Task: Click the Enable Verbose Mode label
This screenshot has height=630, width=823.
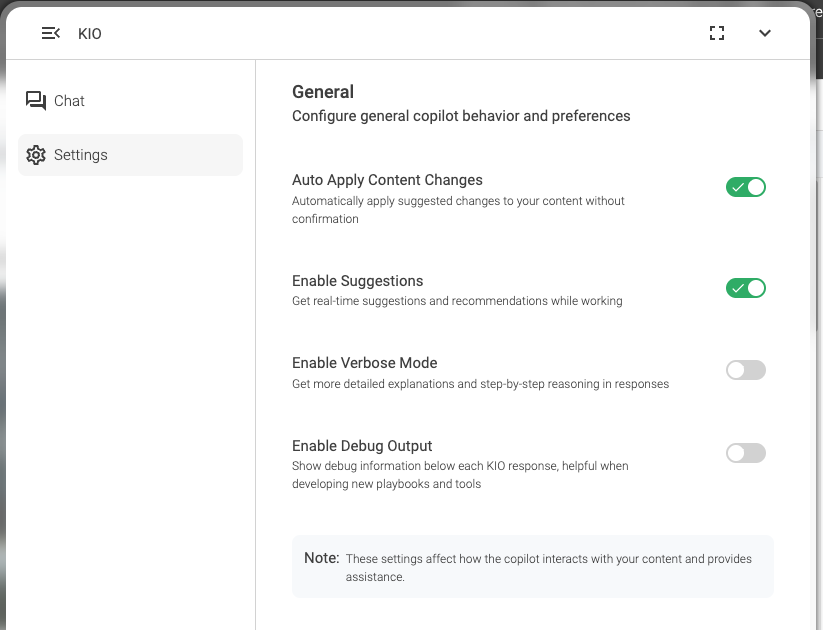Action: pyautogui.click(x=364, y=363)
